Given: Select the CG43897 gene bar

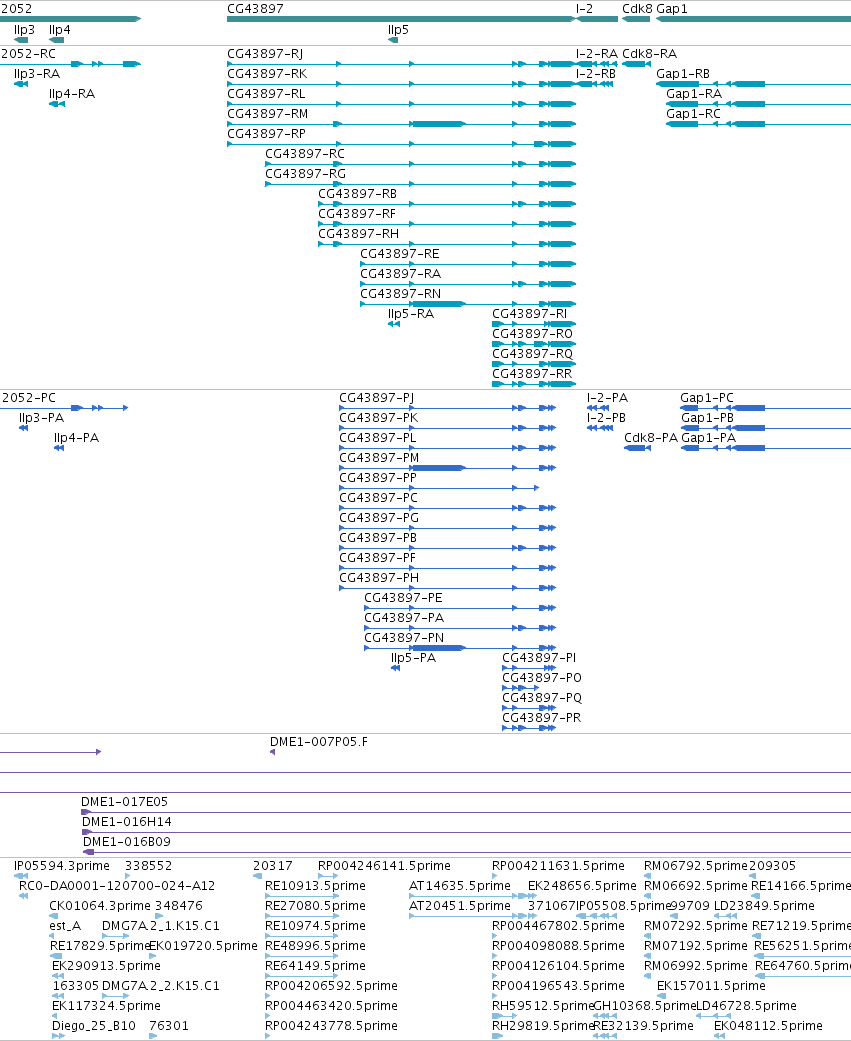Looking at the screenshot, I should (x=401, y=19).
